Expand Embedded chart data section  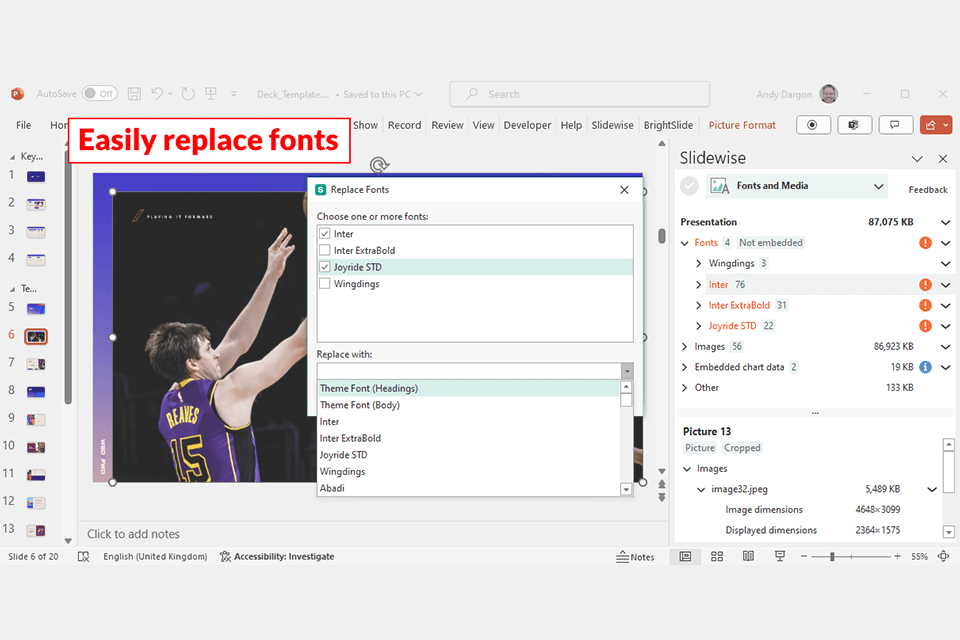point(684,367)
